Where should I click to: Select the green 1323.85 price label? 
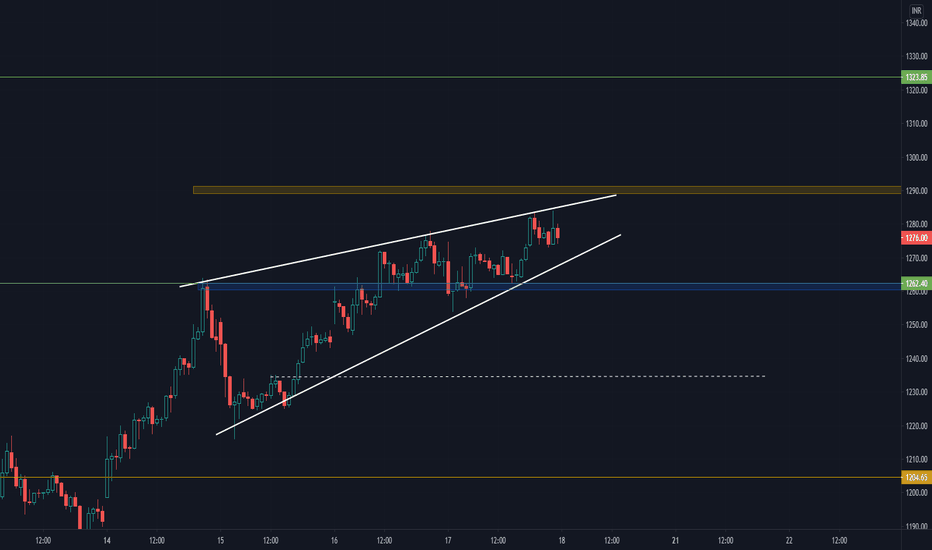point(917,77)
